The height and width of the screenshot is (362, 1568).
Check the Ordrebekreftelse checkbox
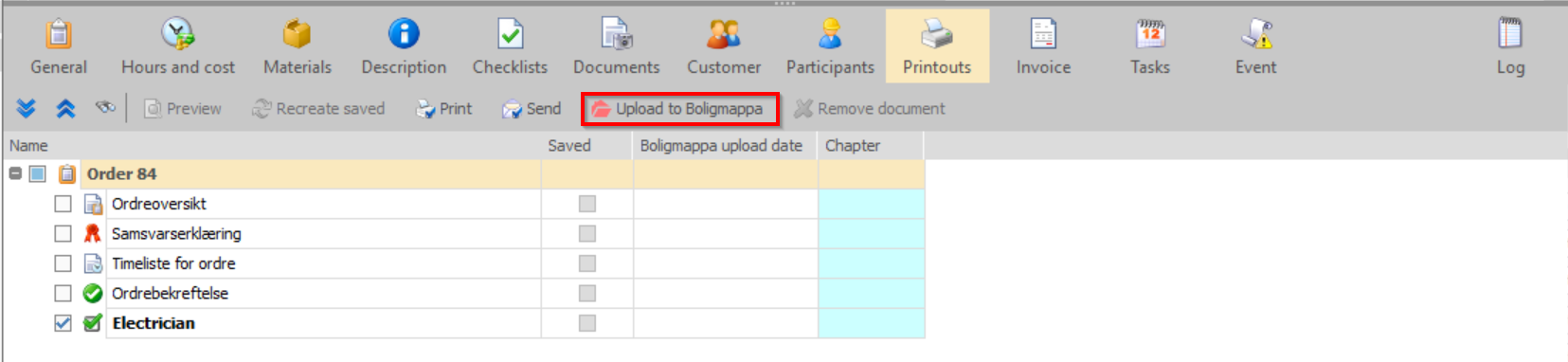click(x=63, y=293)
